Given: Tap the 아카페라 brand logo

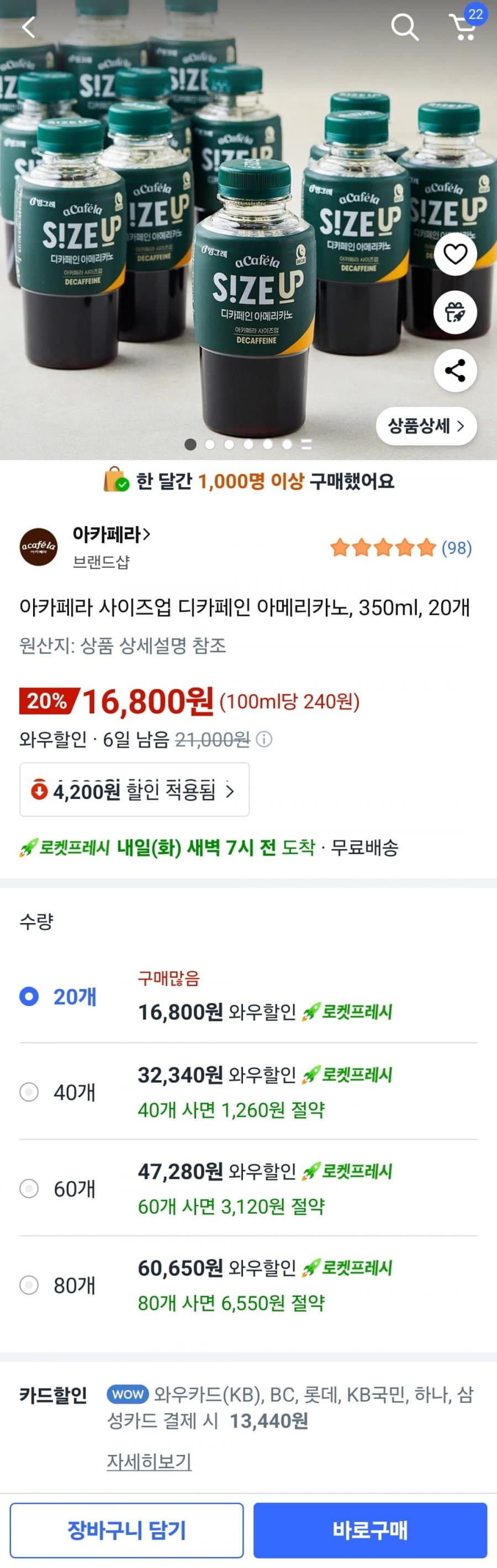Looking at the screenshot, I should 38,547.
